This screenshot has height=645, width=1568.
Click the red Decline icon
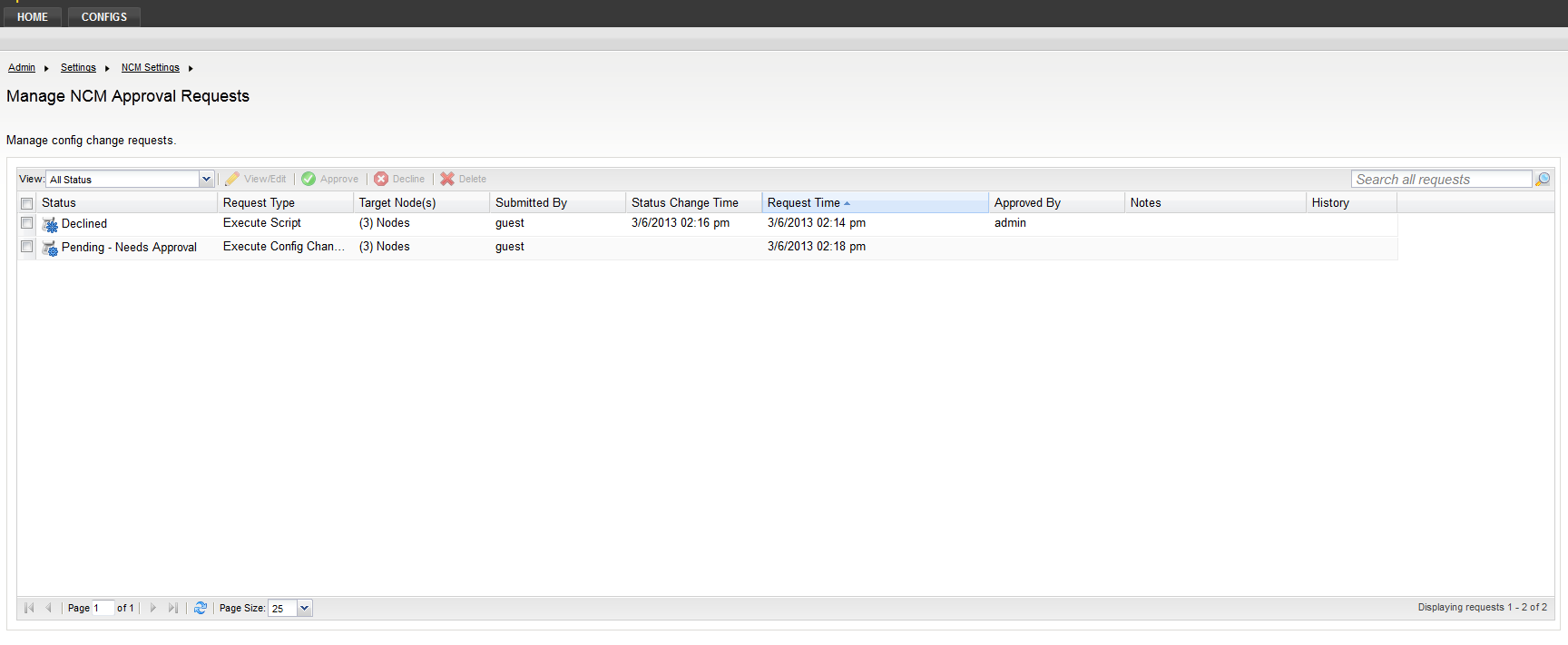pyautogui.click(x=381, y=179)
